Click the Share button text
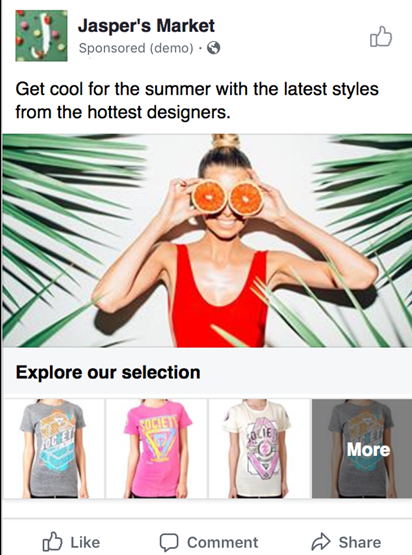Image resolution: width=412 pixels, height=555 pixels. click(x=360, y=542)
